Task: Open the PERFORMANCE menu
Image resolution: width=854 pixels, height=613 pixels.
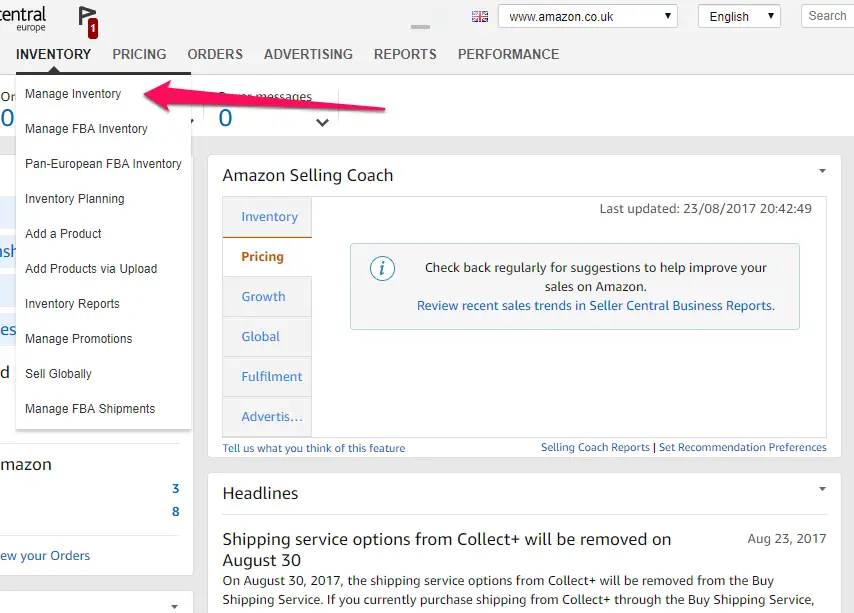Action: [508, 54]
